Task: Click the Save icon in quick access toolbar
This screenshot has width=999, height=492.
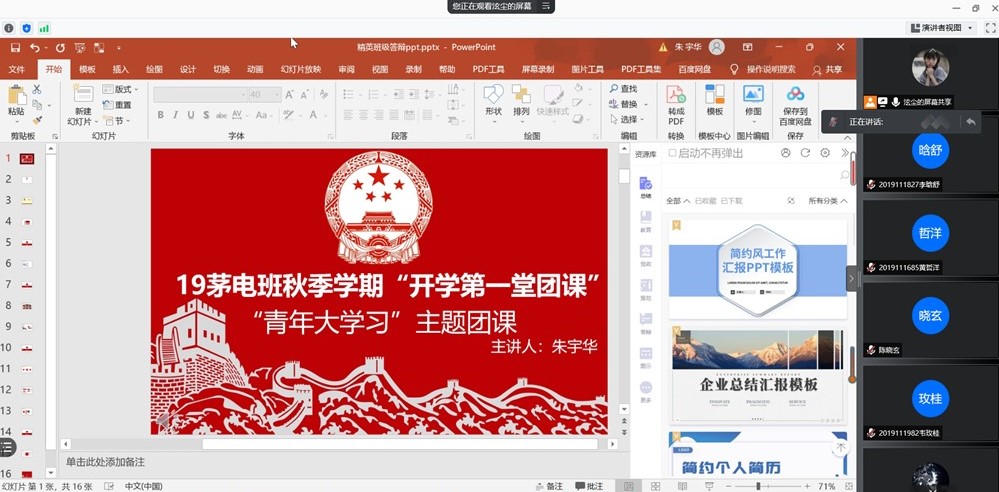Action: pos(15,47)
